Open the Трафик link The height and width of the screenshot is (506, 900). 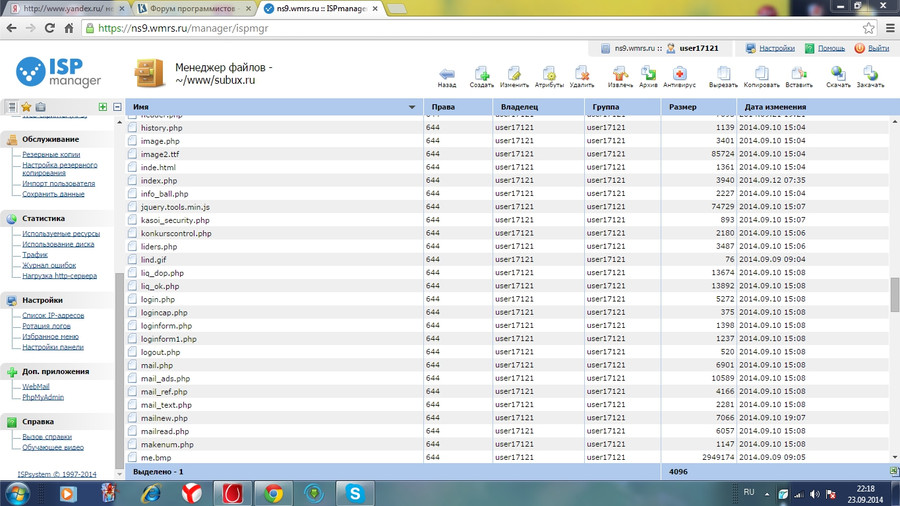coord(35,255)
